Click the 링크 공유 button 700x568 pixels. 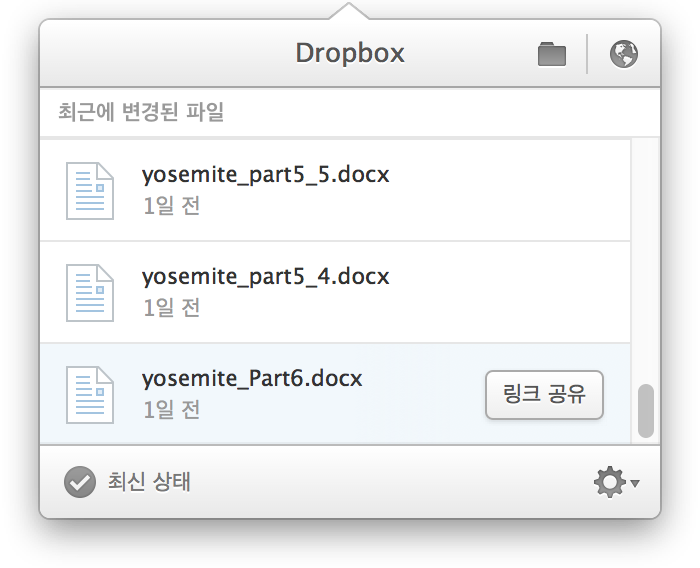point(544,395)
